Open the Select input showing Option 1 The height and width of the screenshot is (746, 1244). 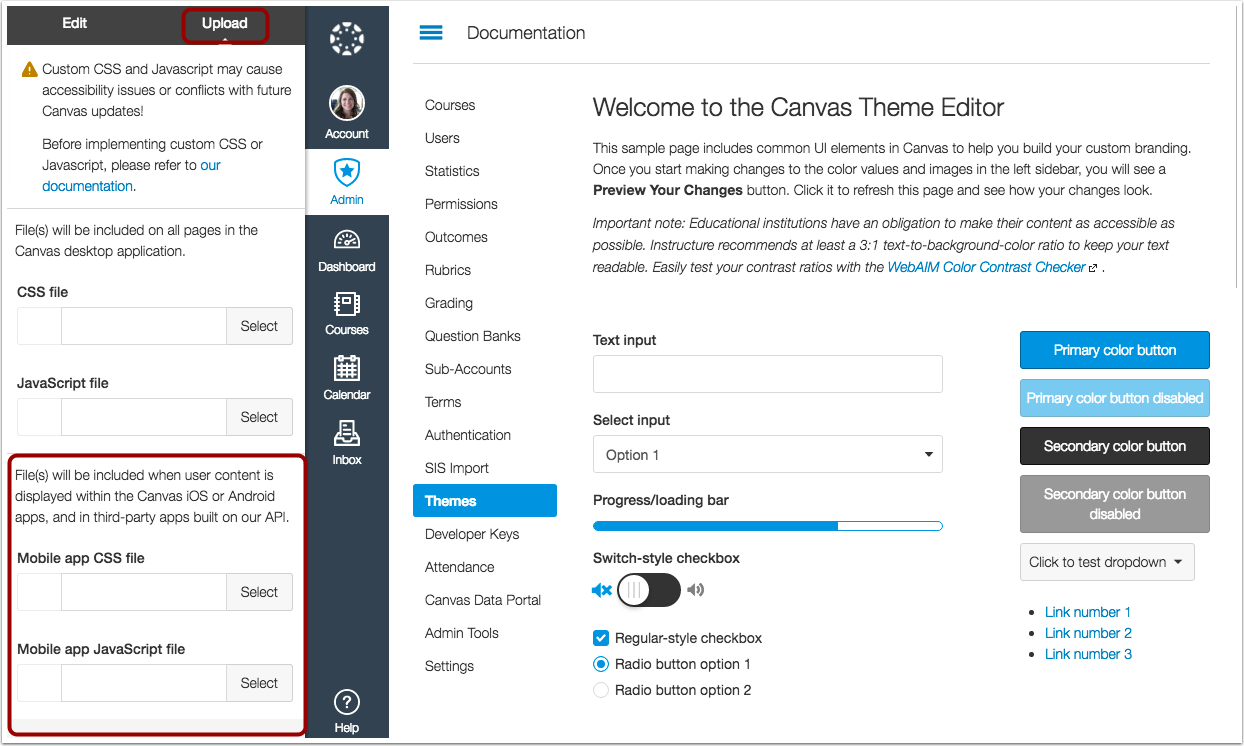(767, 454)
